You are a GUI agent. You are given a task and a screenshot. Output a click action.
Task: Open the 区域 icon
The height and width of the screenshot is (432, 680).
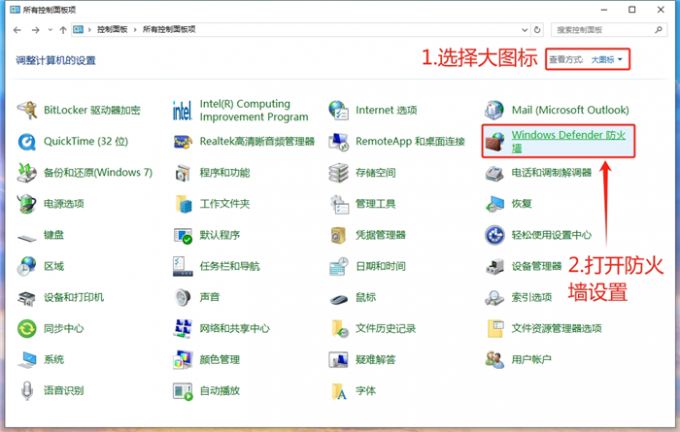26,266
